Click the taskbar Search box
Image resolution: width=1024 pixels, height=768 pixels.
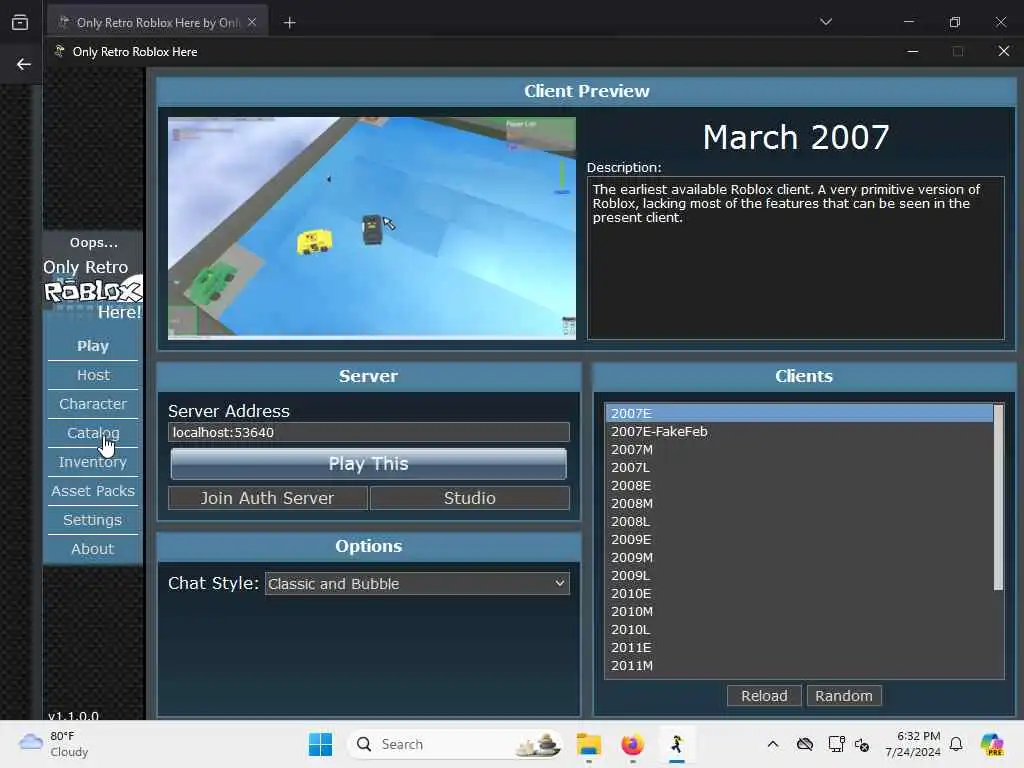coord(455,744)
